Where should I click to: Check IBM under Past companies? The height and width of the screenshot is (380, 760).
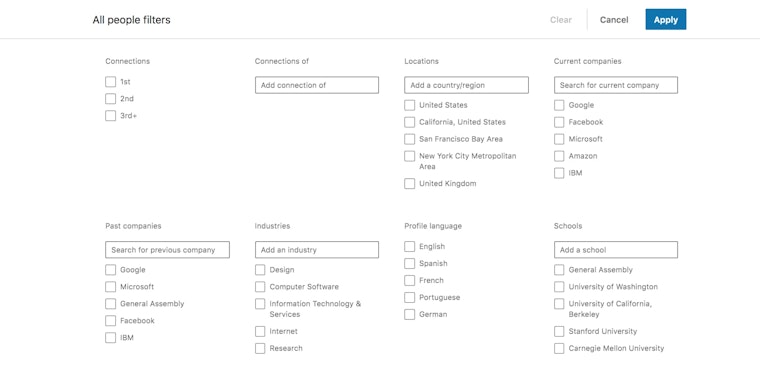pos(111,338)
